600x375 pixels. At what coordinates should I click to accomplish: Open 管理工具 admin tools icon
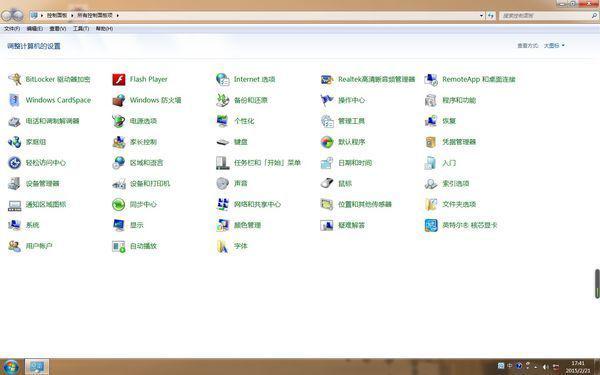click(327, 121)
